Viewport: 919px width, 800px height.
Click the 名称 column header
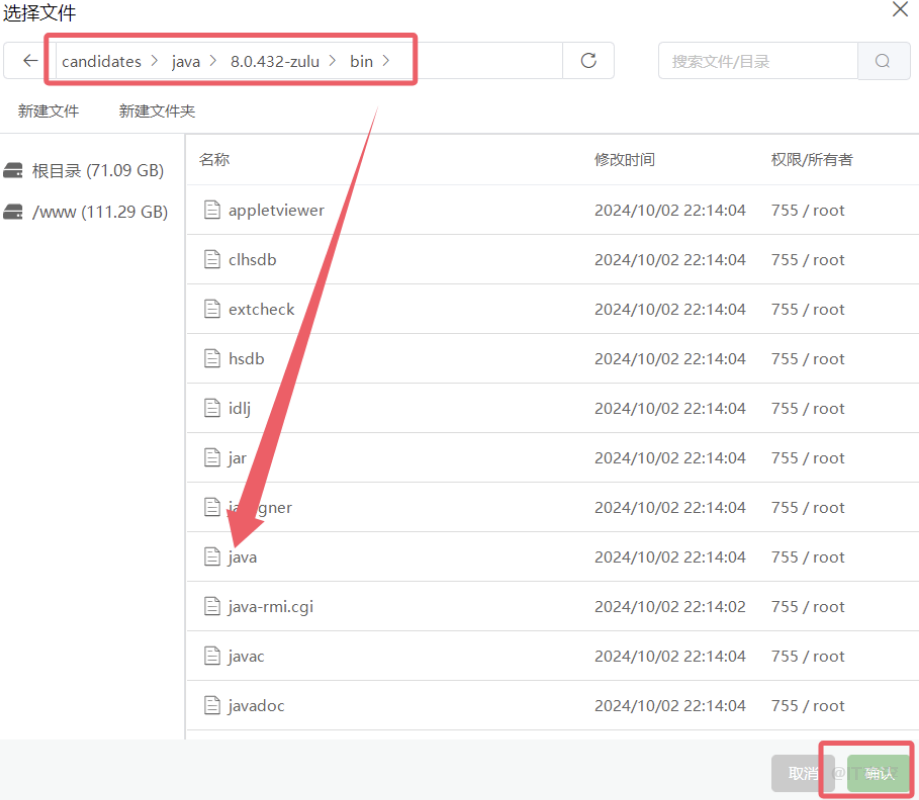[215, 160]
